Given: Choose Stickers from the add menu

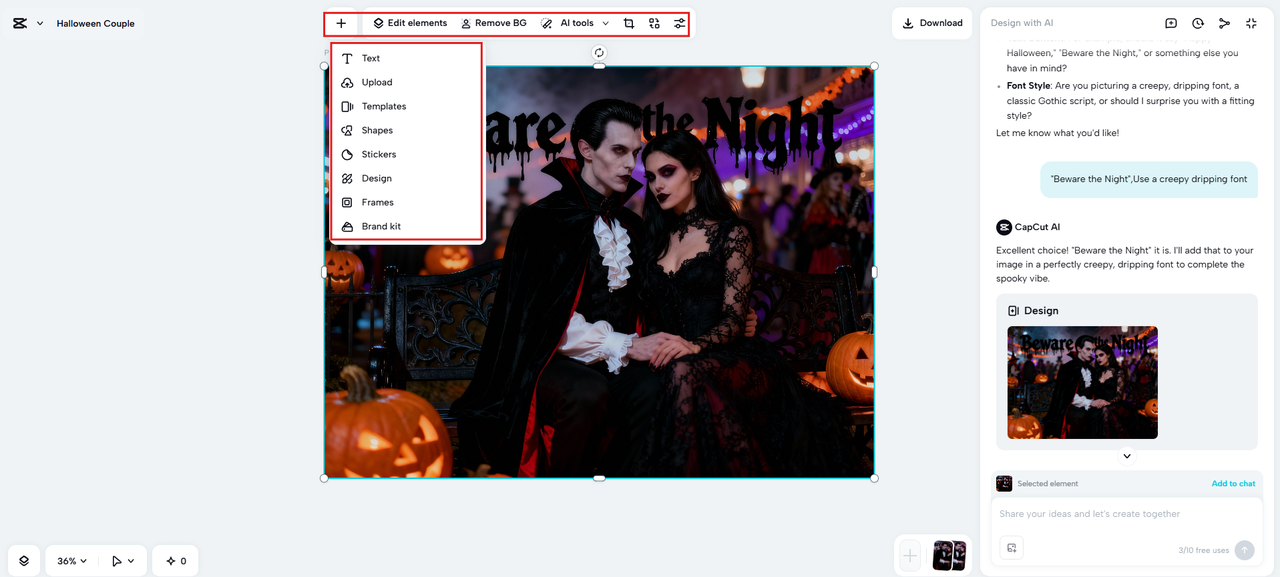Looking at the screenshot, I should (x=407, y=154).
